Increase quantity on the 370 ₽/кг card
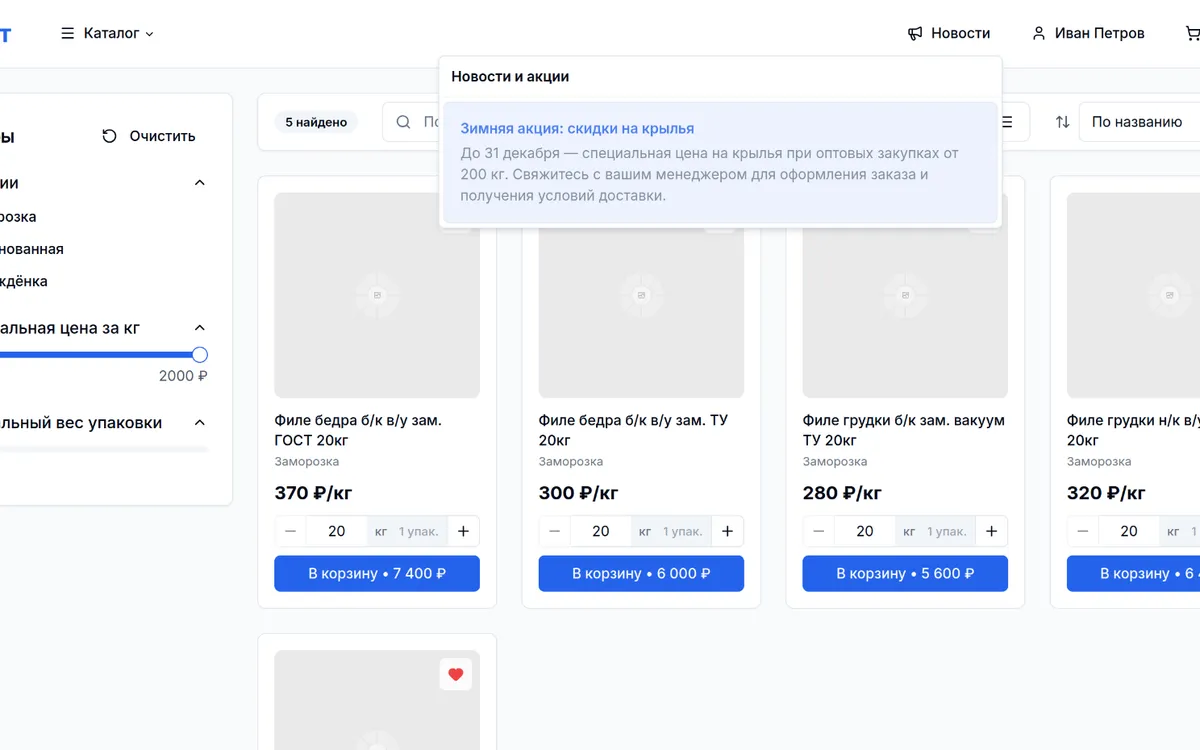1200x750 pixels. (x=463, y=531)
